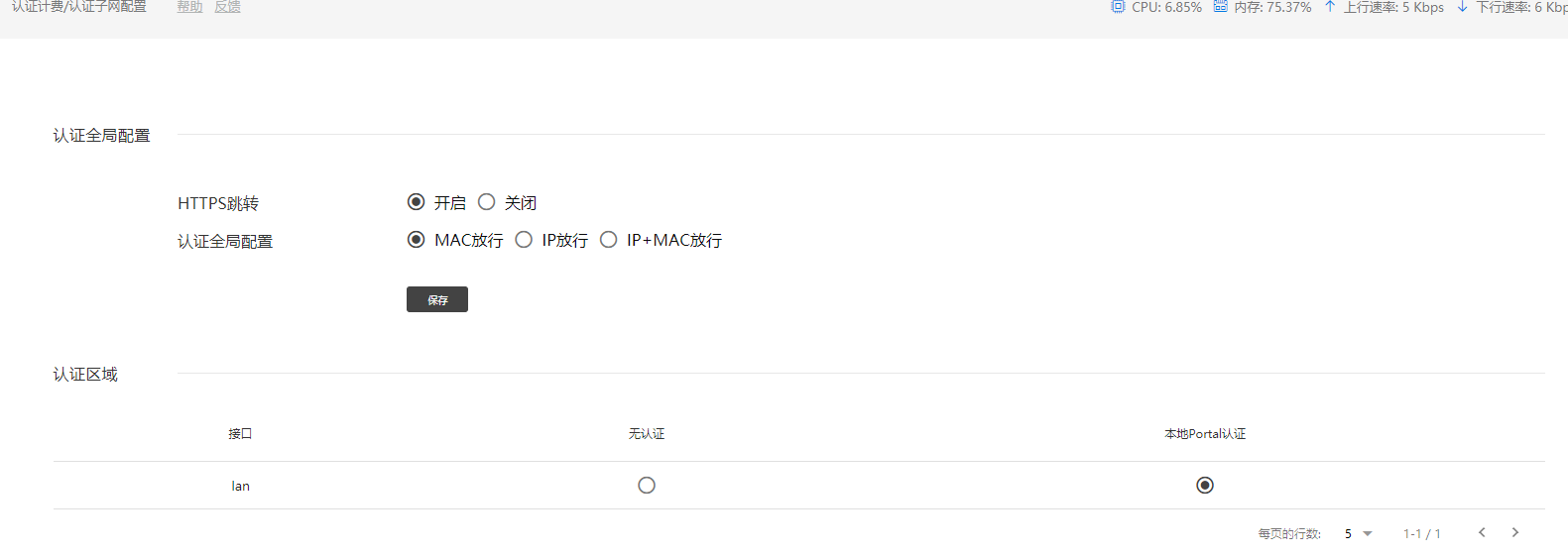Open the rows-per-page dropdown

point(1358,533)
